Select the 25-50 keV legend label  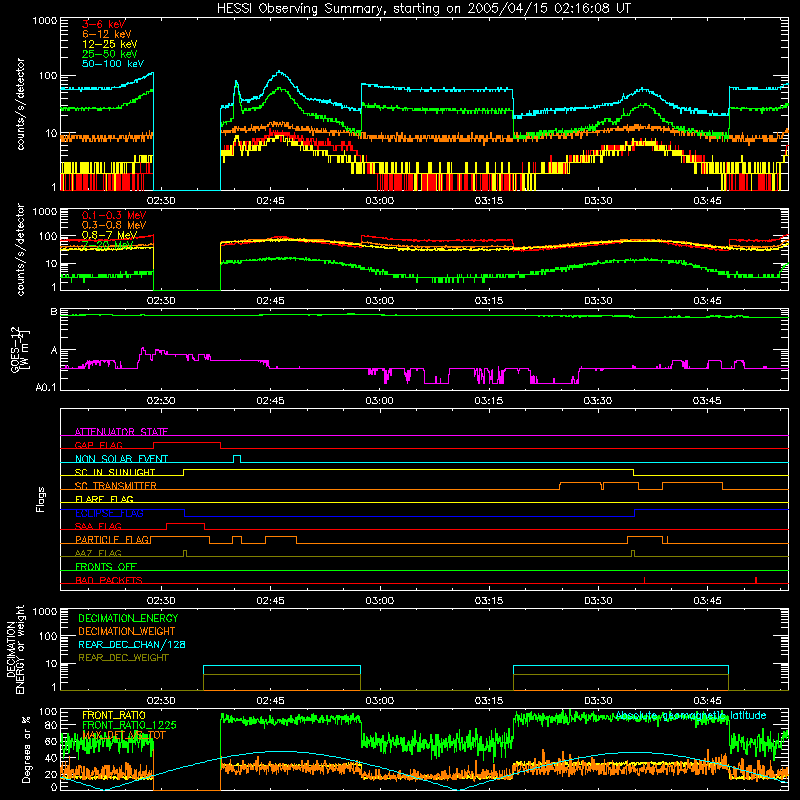(x=110, y=54)
